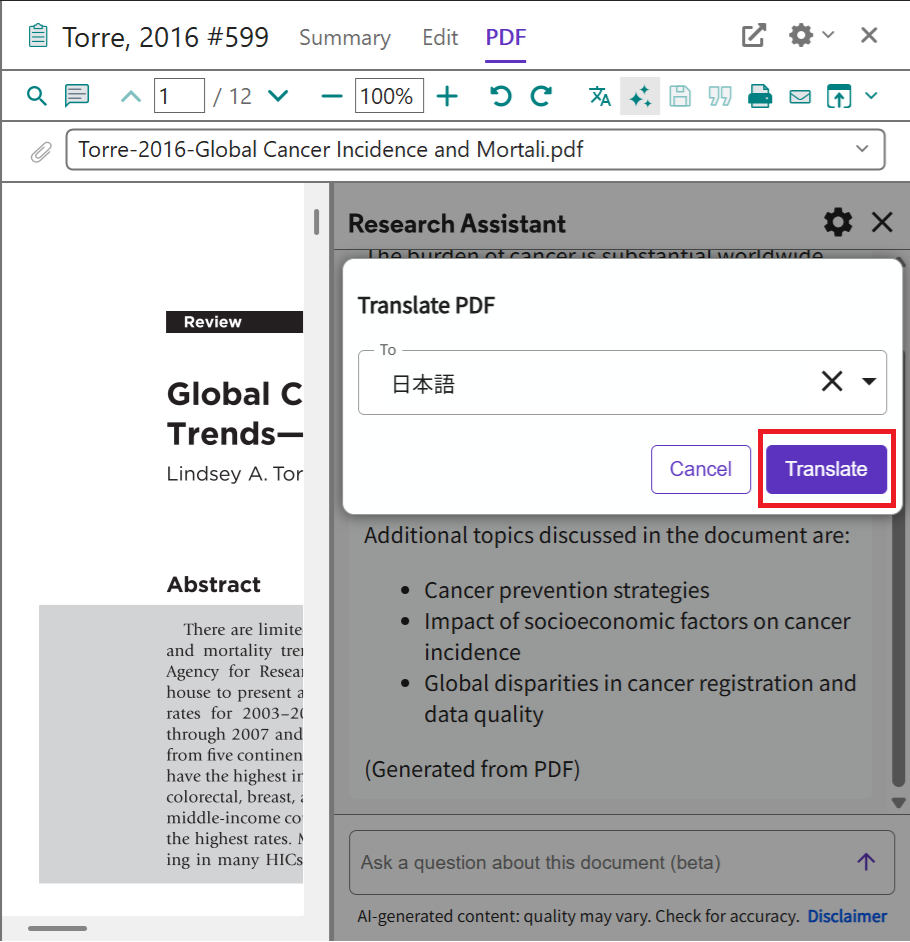Rotate the PDF counterclockwise

(x=501, y=96)
